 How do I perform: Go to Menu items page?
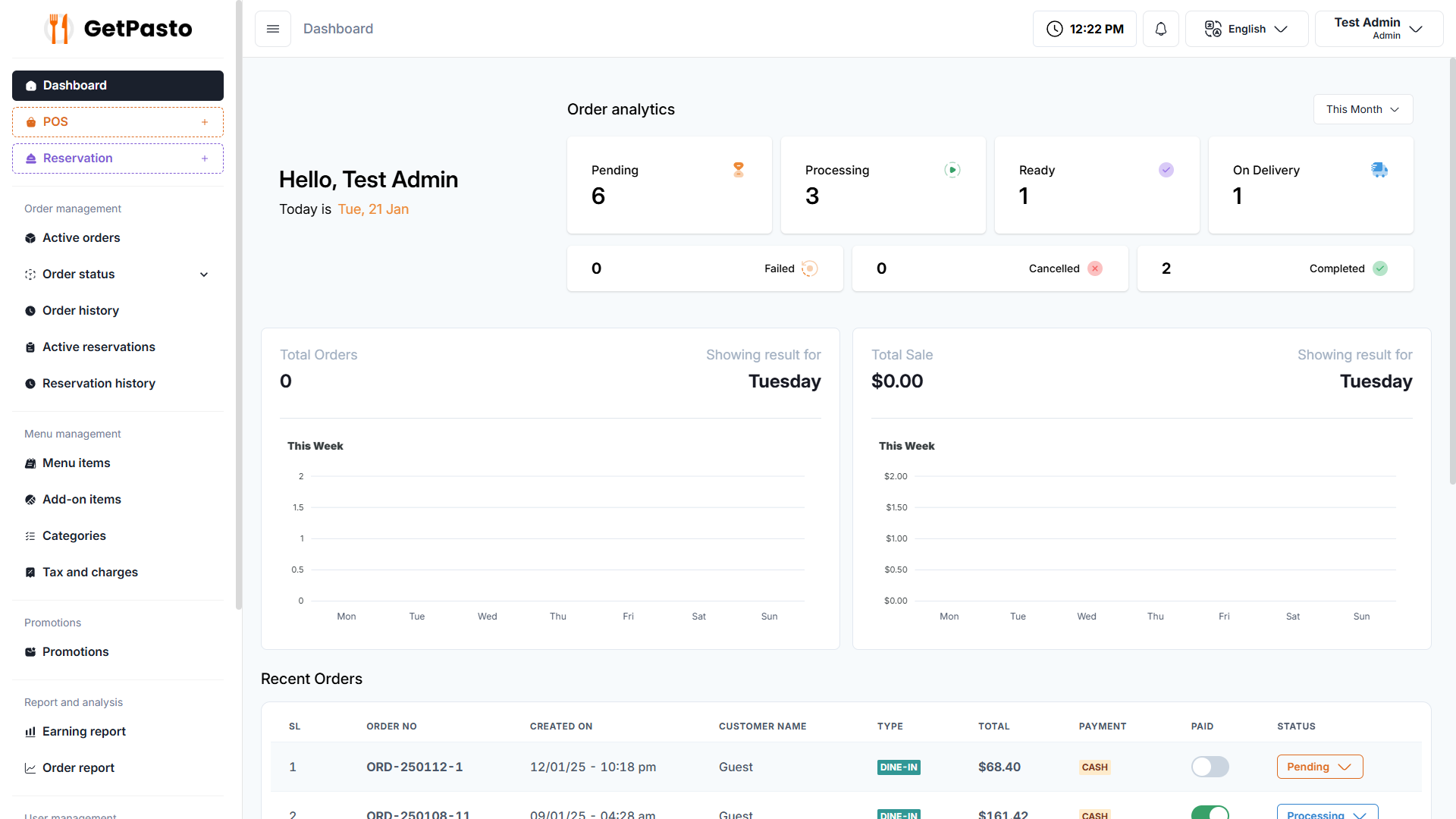click(76, 463)
